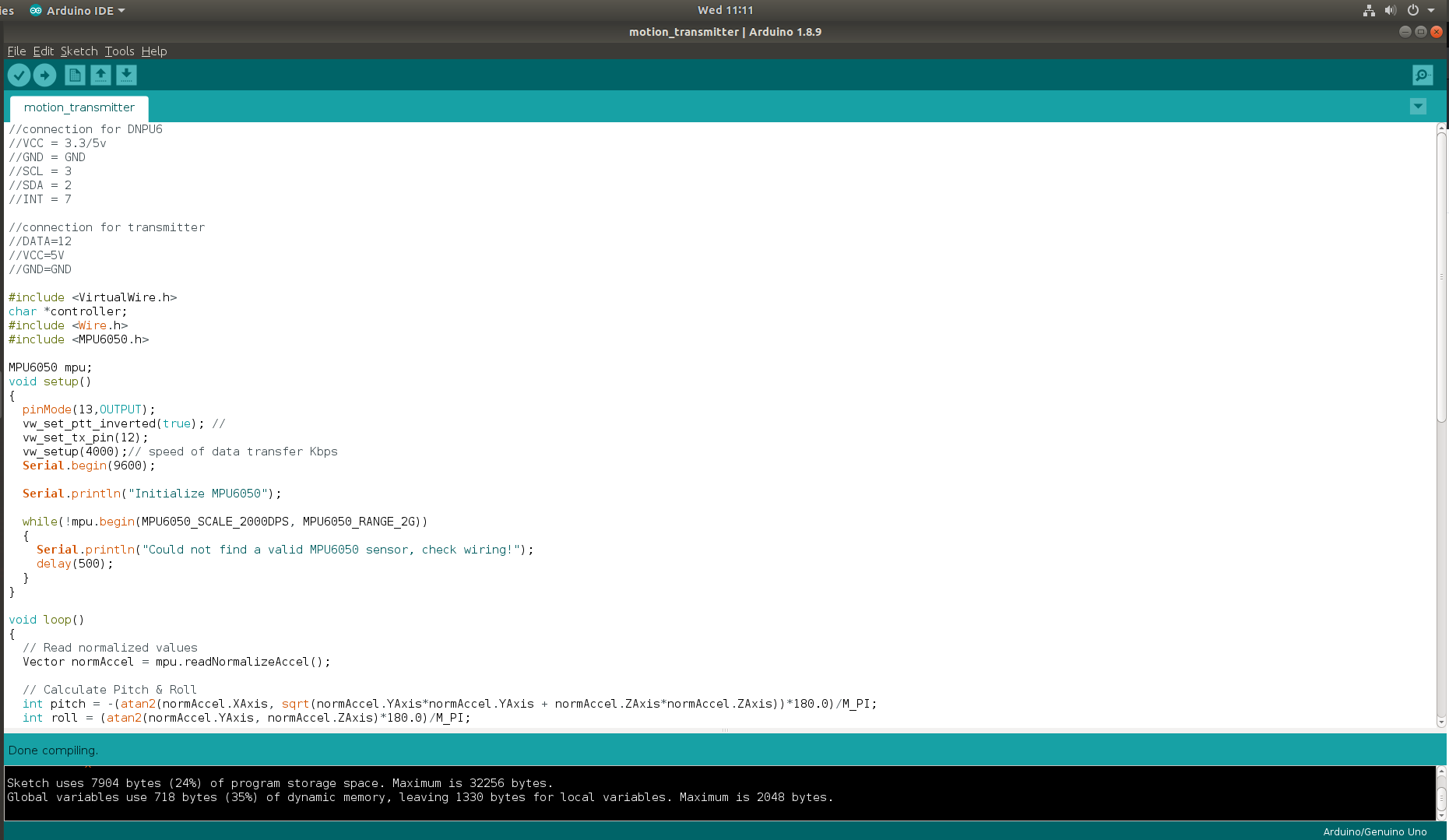This screenshot has height=840, width=1449.
Task: Upload the sketch using the arrow icon
Action: click(x=44, y=75)
